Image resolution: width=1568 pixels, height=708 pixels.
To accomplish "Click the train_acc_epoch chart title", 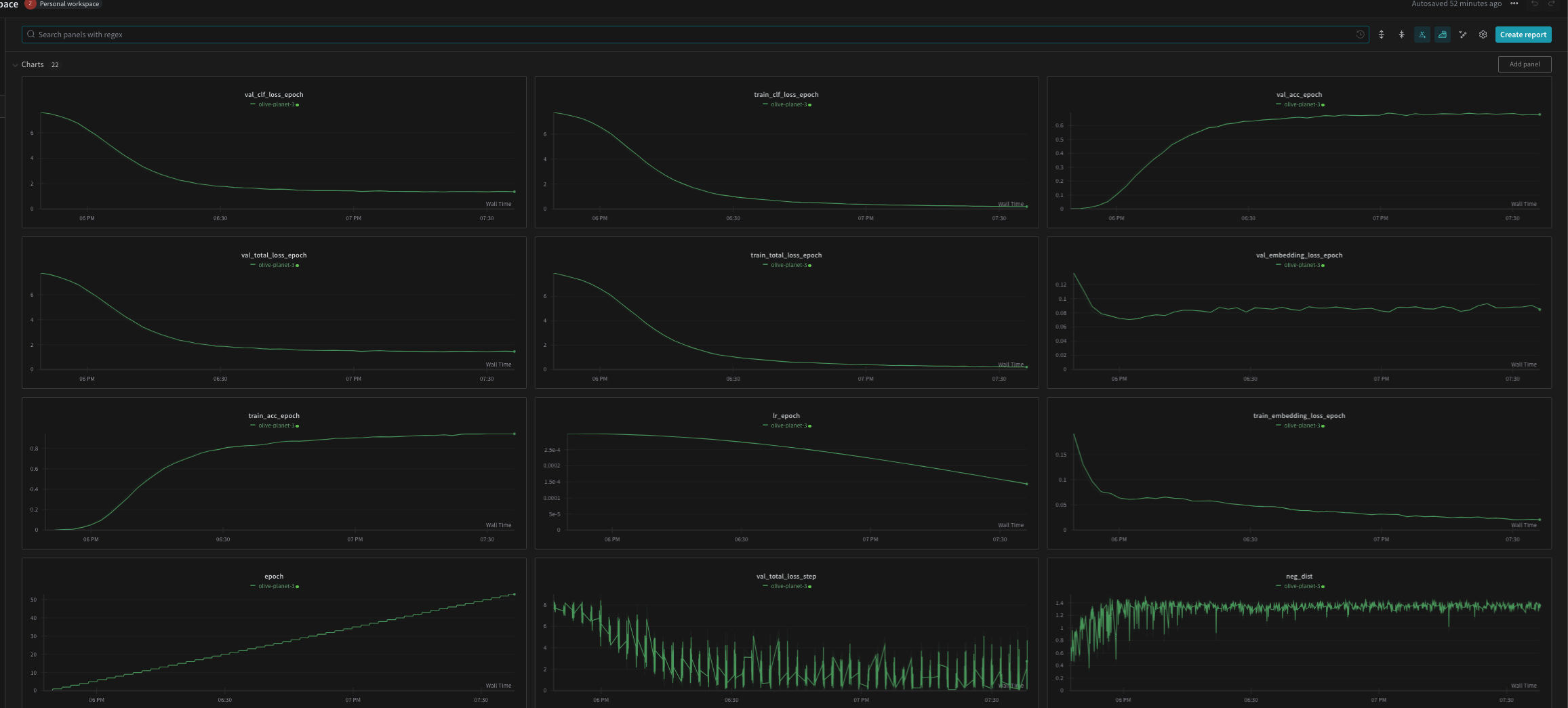I will pyautogui.click(x=274, y=416).
